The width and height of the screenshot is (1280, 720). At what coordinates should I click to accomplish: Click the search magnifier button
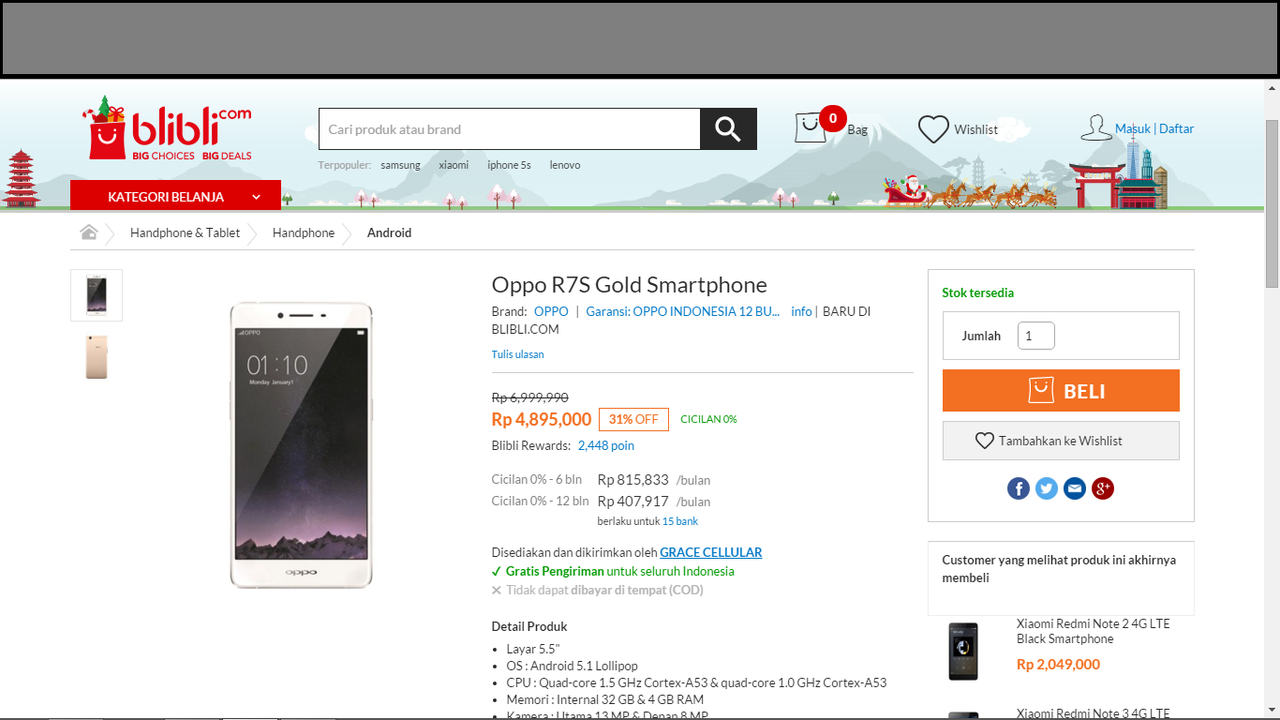728,129
